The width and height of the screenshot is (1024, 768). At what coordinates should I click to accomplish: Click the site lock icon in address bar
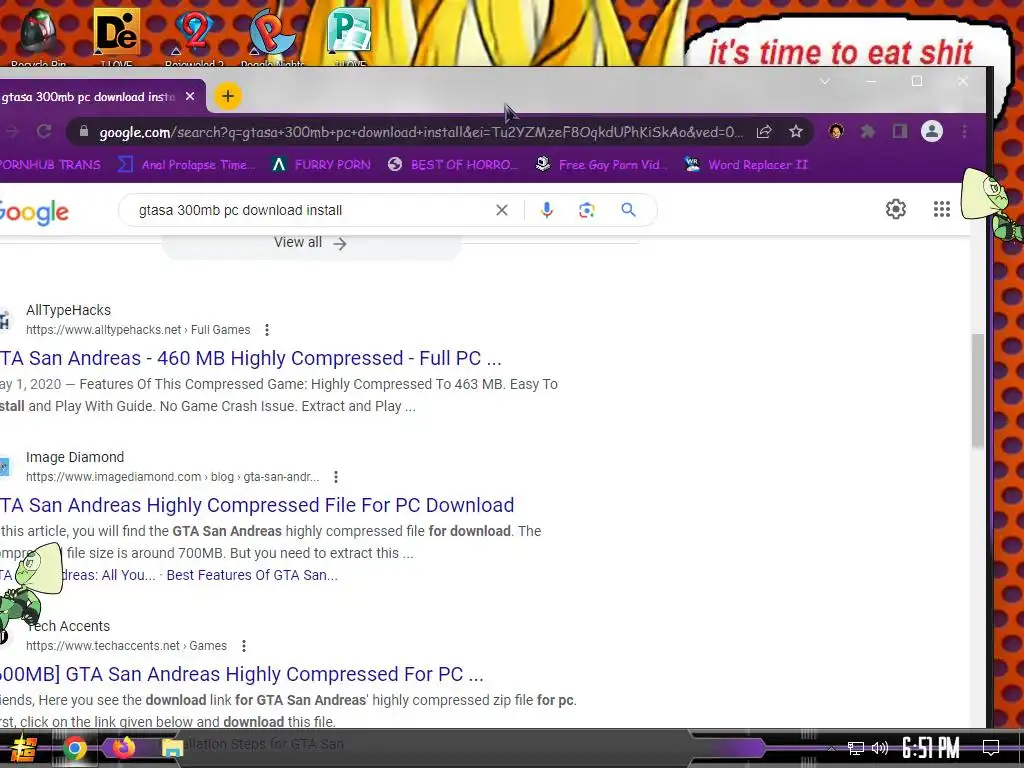coord(84,131)
